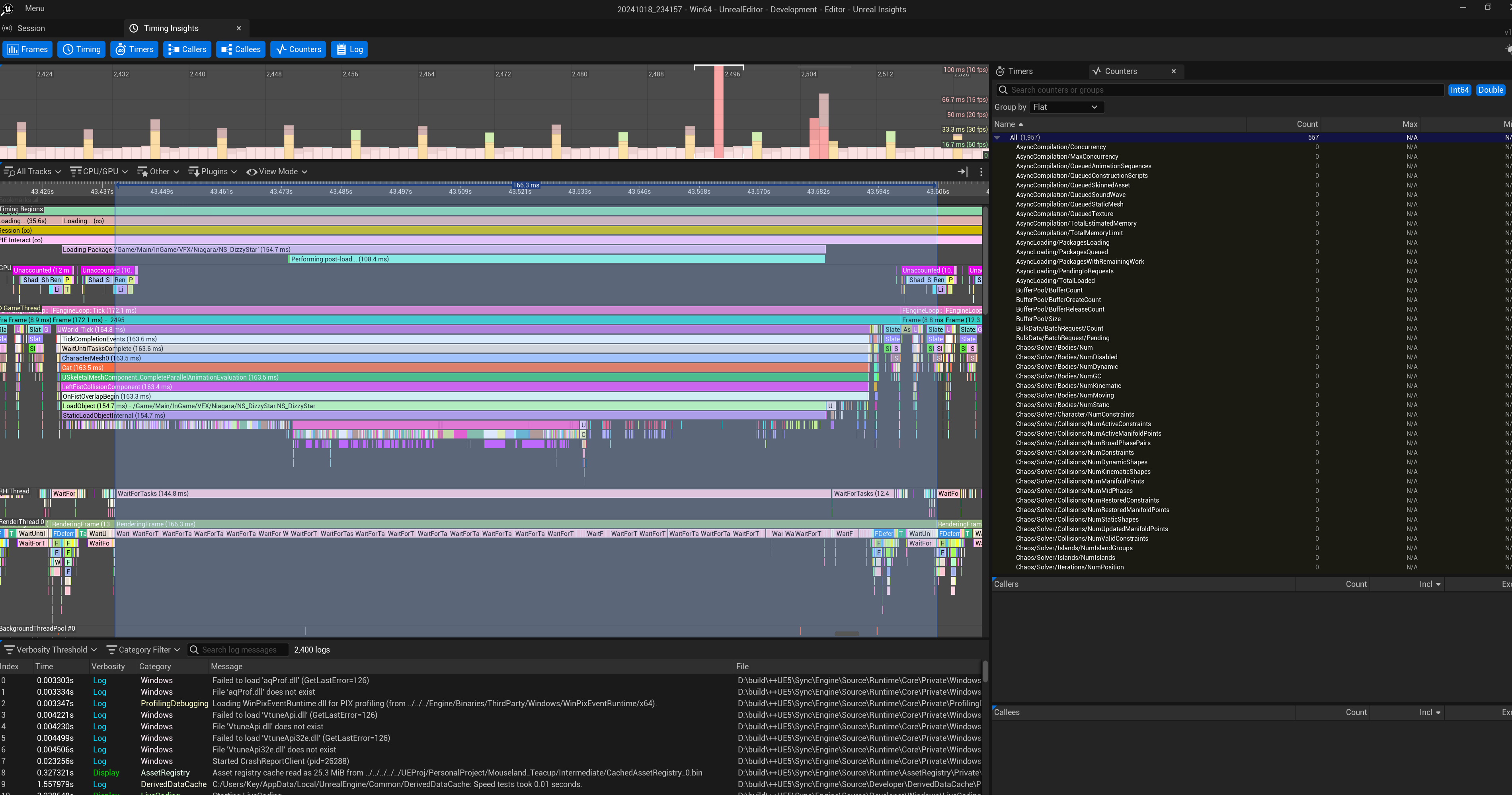This screenshot has height=795, width=1512.
Task: Select the Chaos/Solver/Islands/NumIslands counter row
Action: [x=1251, y=557]
